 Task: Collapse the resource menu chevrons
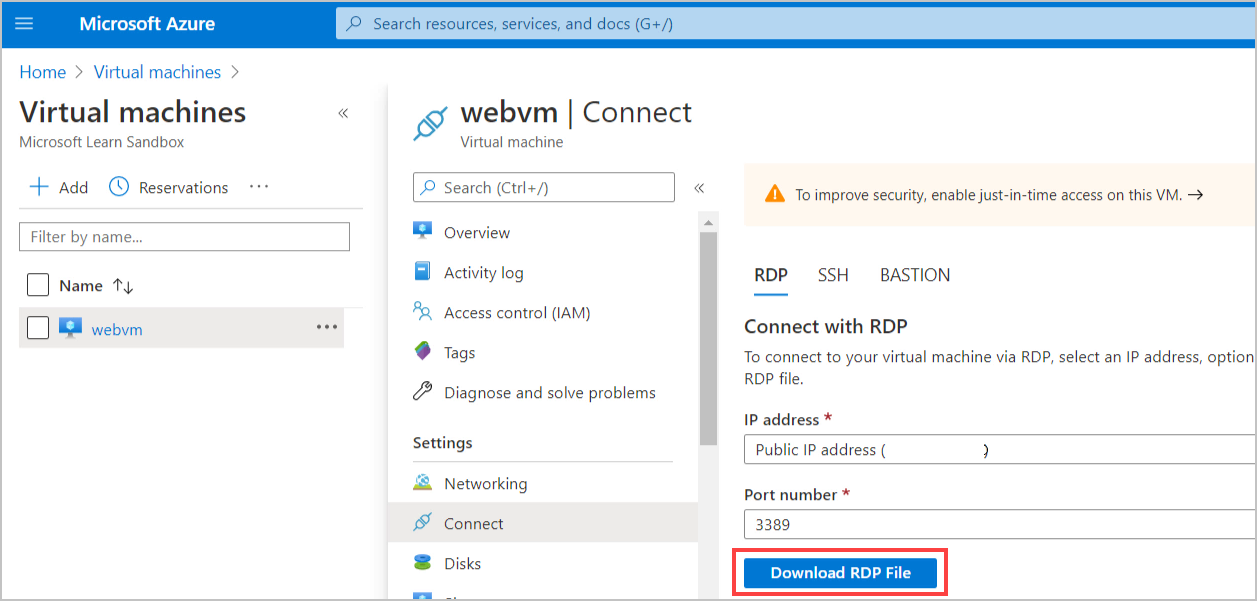coord(699,188)
